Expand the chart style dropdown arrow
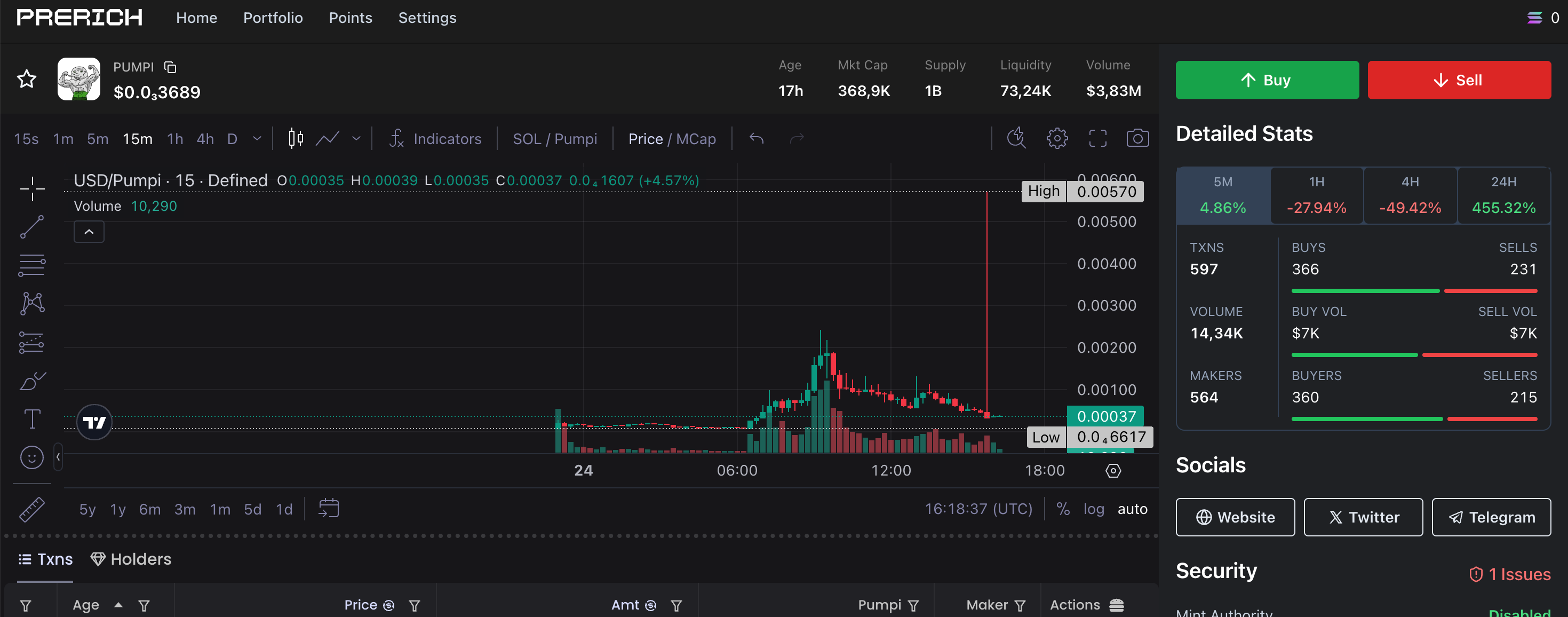 [x=356, y=139]
